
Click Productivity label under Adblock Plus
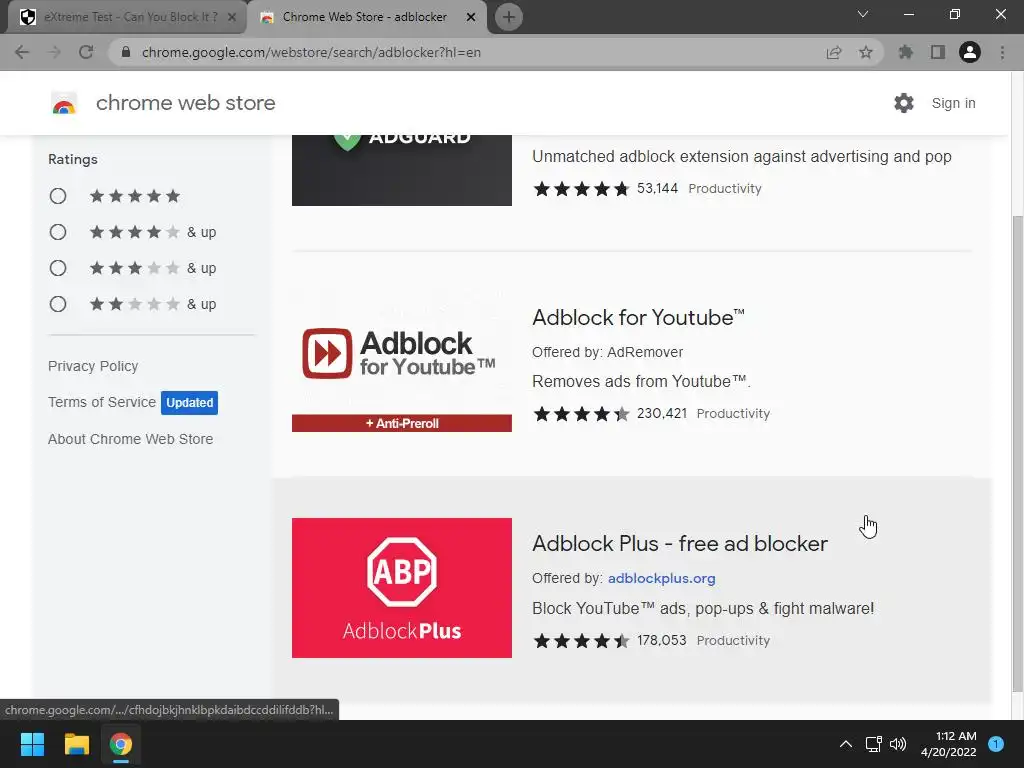[733, 640]
